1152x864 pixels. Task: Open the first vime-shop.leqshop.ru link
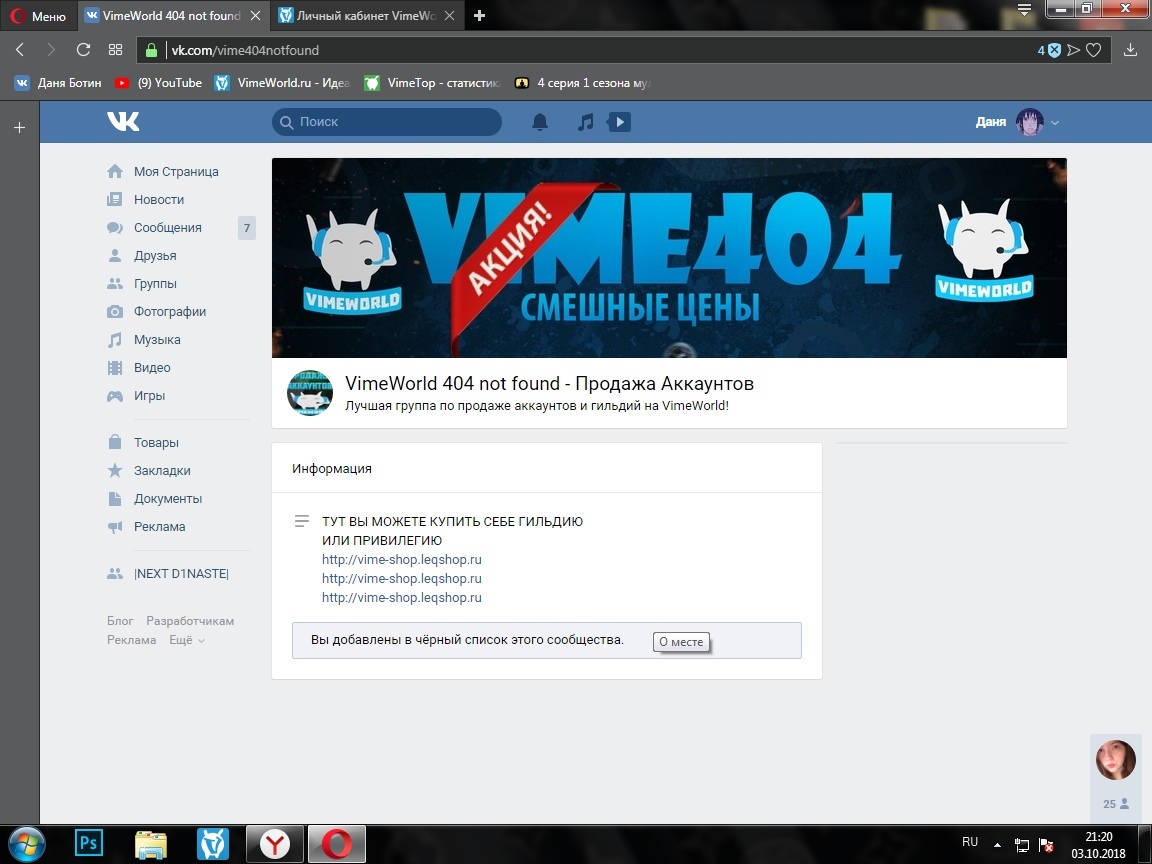pos(401,560)
